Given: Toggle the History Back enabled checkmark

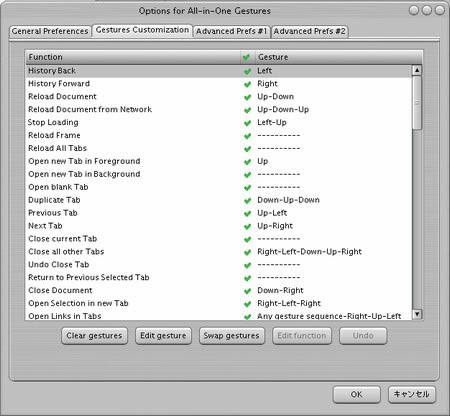Looking at the screenshot, I should pyautogui.click(x=247, y=71).
